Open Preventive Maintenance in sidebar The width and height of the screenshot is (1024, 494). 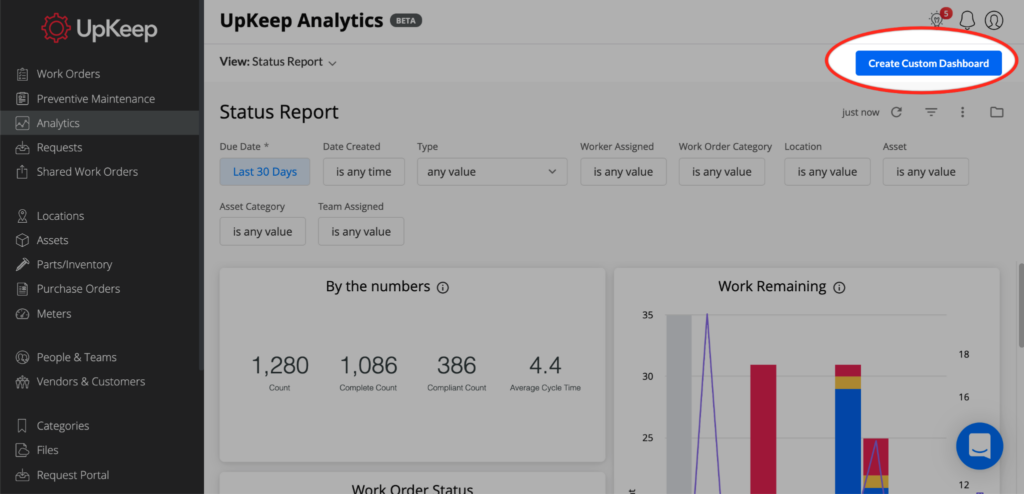tap(95, 99)
